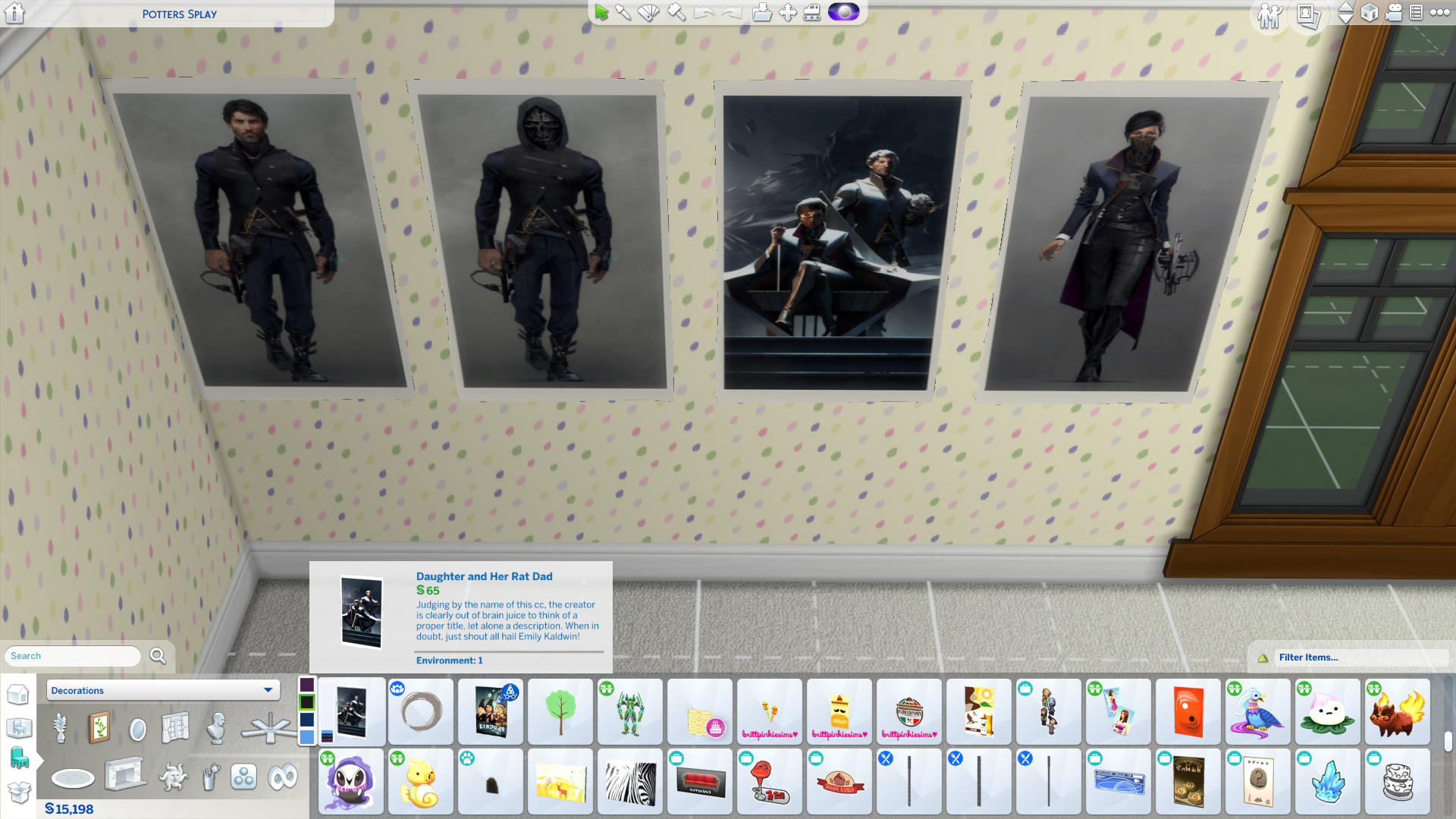The image size is (1456, 819).
Task: Go up one floor level
Action: (1345, 7)
